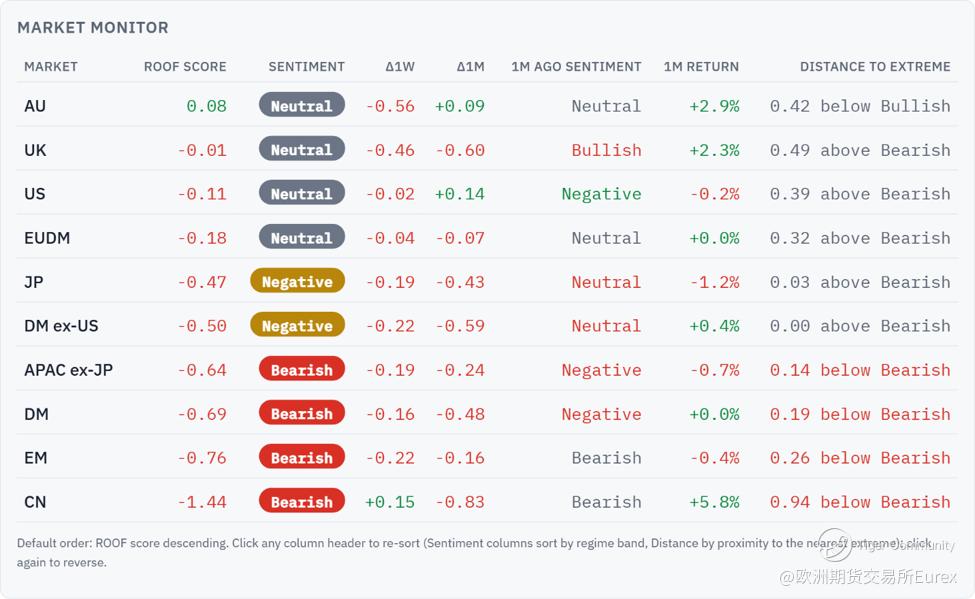Screen dimensions: 975x599
Task: Select the EUDM market label
Action: pyautogui.click(x=47, y=238)
